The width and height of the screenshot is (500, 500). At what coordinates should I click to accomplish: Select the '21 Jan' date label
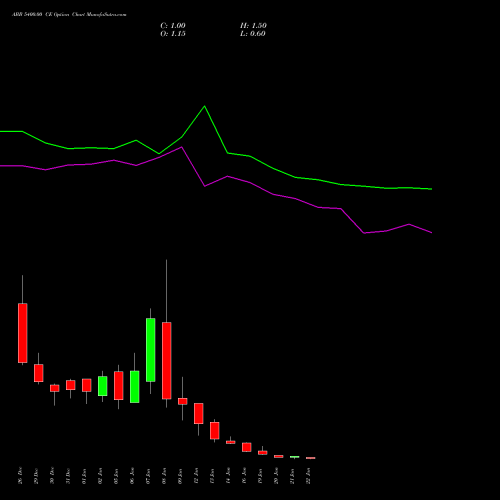click(x=293, y=476)
